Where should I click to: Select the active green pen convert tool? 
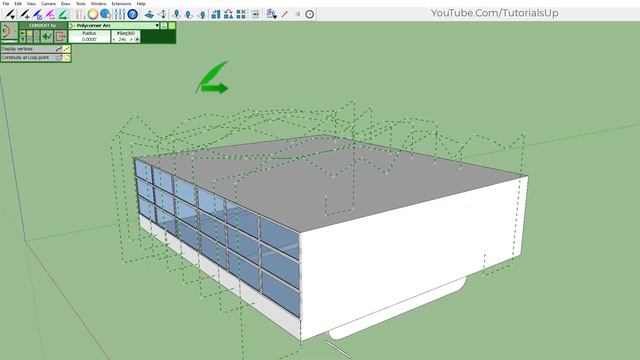click(x=62, y=14)
